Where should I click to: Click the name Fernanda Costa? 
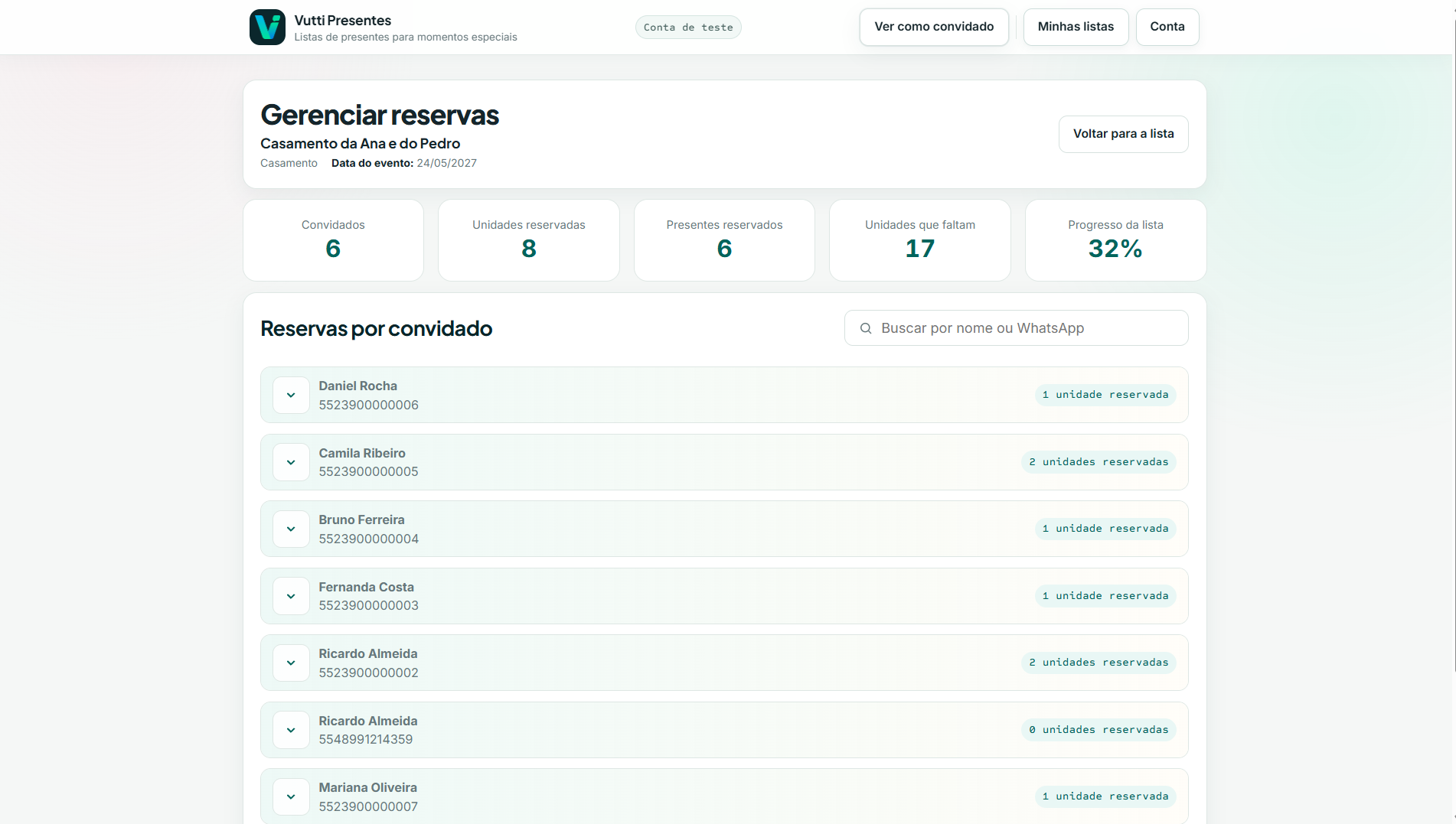[x=366, y=587]
